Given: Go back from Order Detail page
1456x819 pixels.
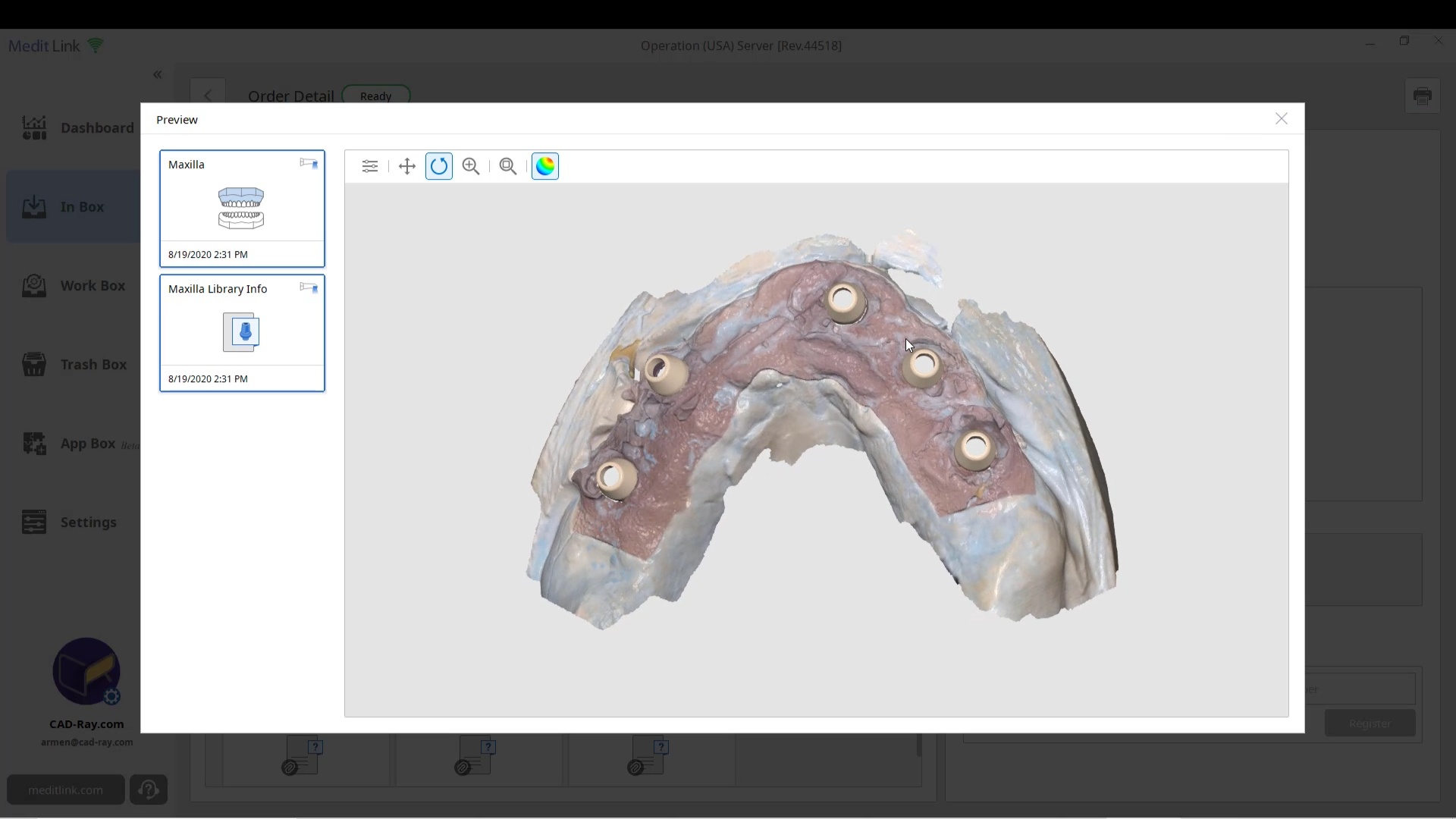Looking at the screenshot, I should [208, 96].
